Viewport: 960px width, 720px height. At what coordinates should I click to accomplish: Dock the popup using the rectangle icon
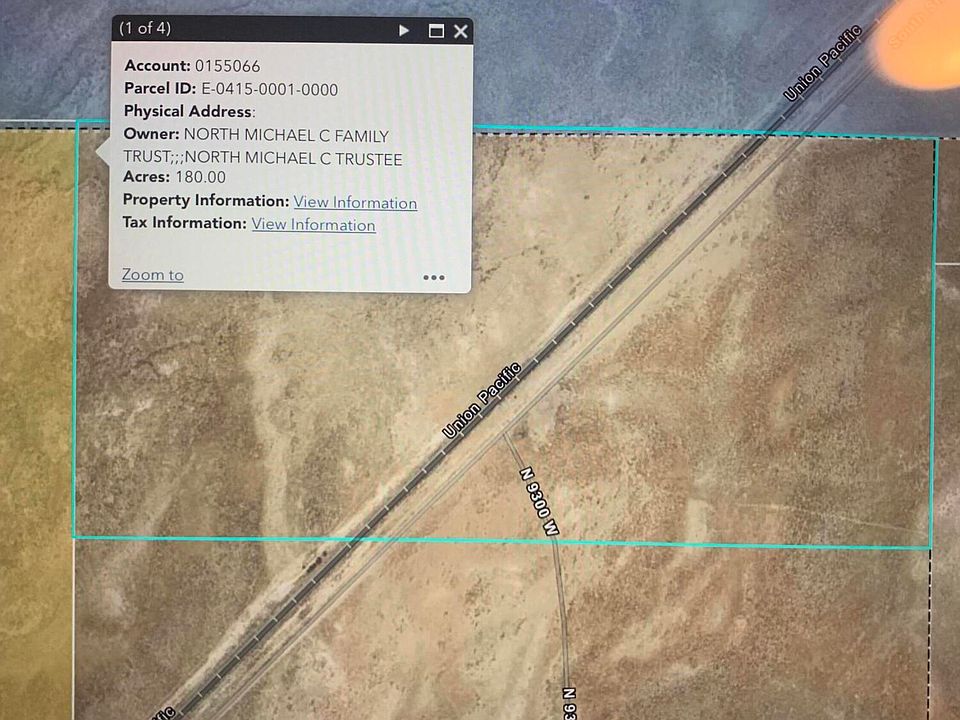click(x=435, y=30)
